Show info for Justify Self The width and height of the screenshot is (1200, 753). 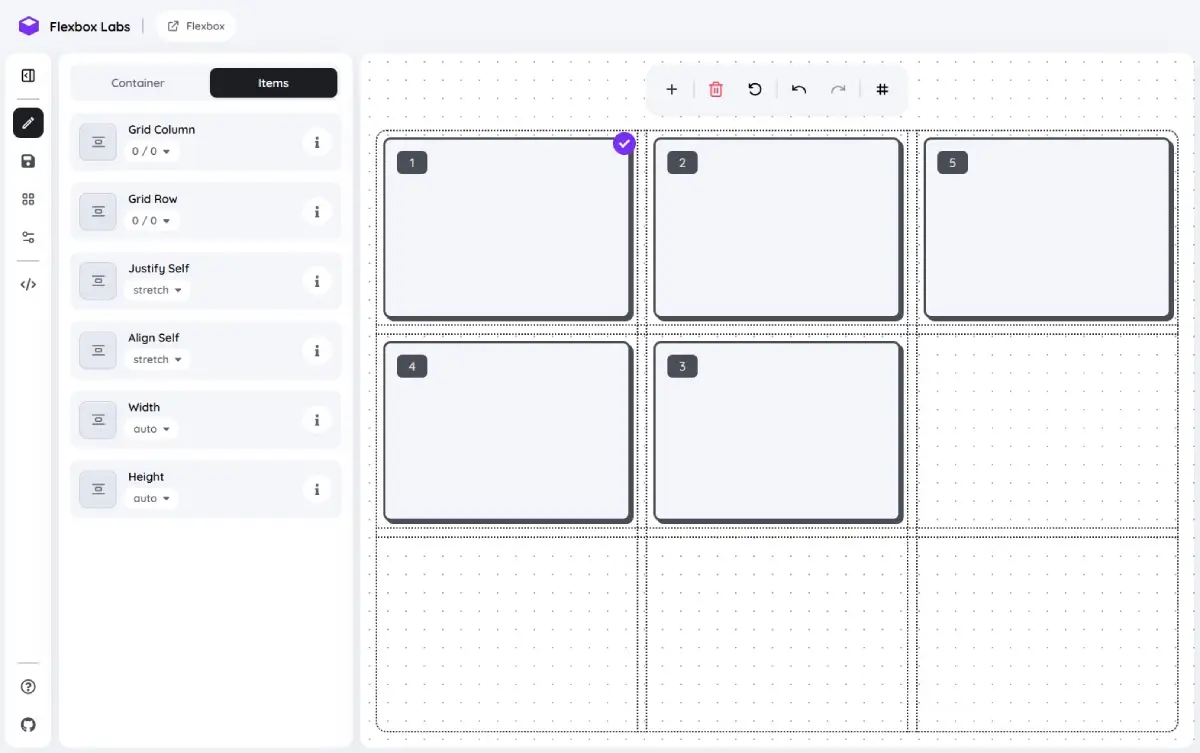317,281
